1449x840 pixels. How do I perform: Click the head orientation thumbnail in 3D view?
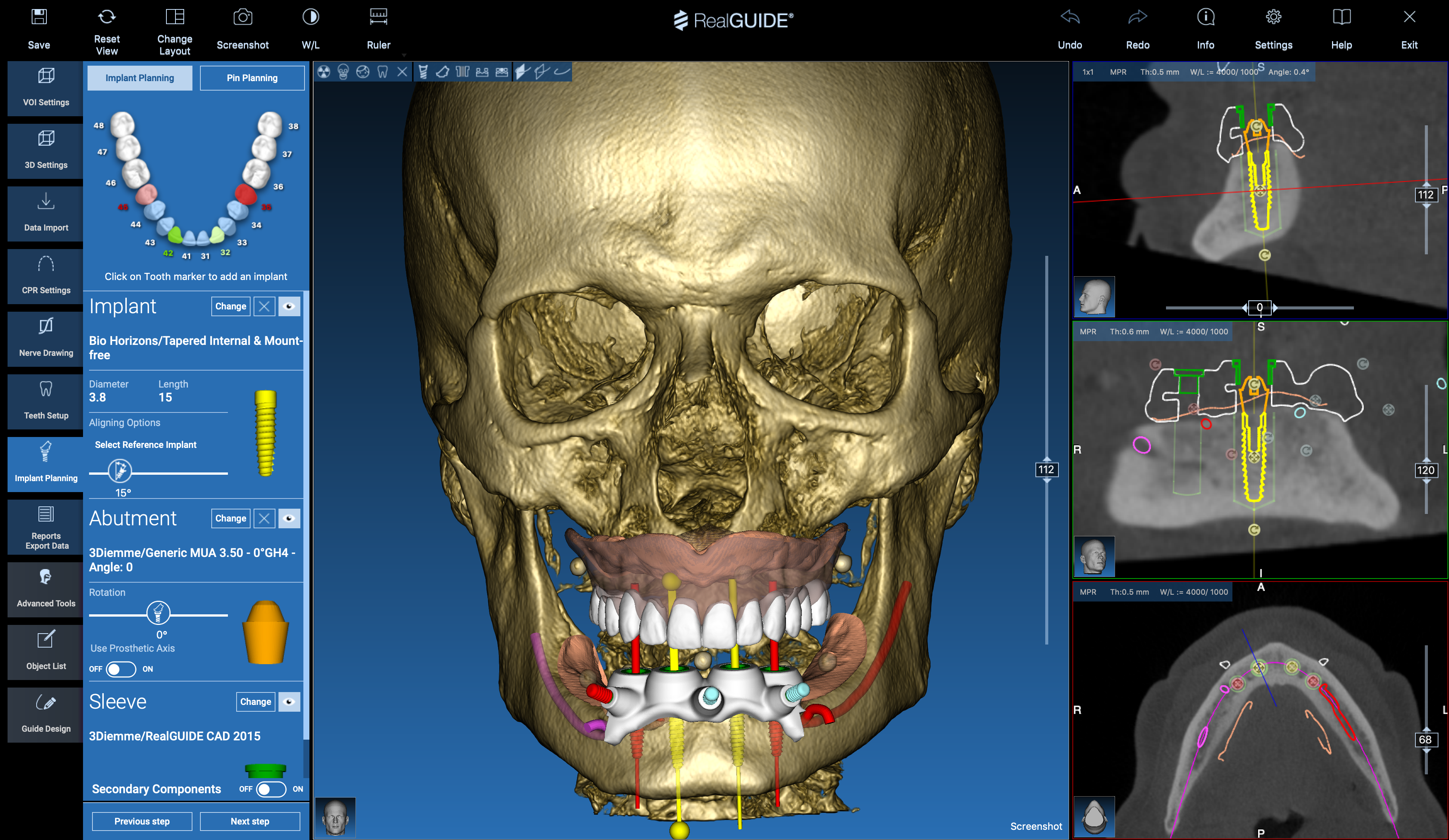coord(335,817)
